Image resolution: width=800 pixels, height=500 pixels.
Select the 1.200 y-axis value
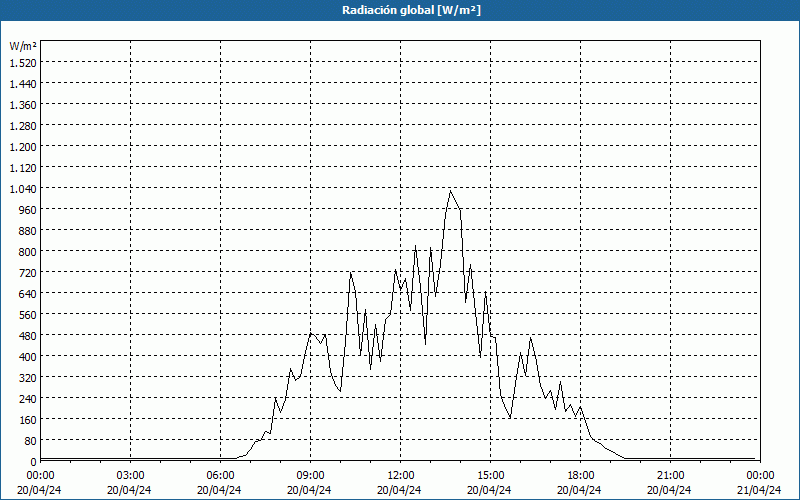pos(23,146)
